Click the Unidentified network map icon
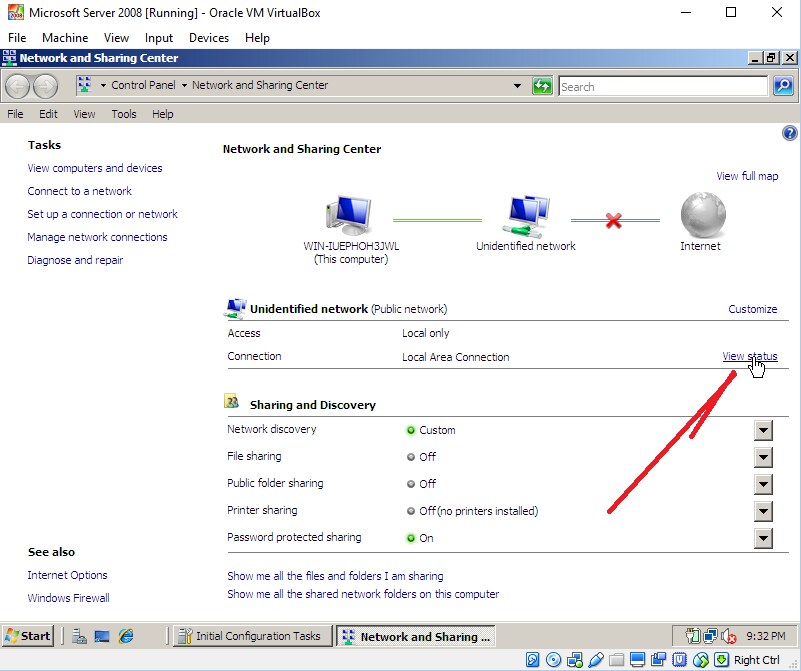This screenshot has height=671, width=801. 525,214
